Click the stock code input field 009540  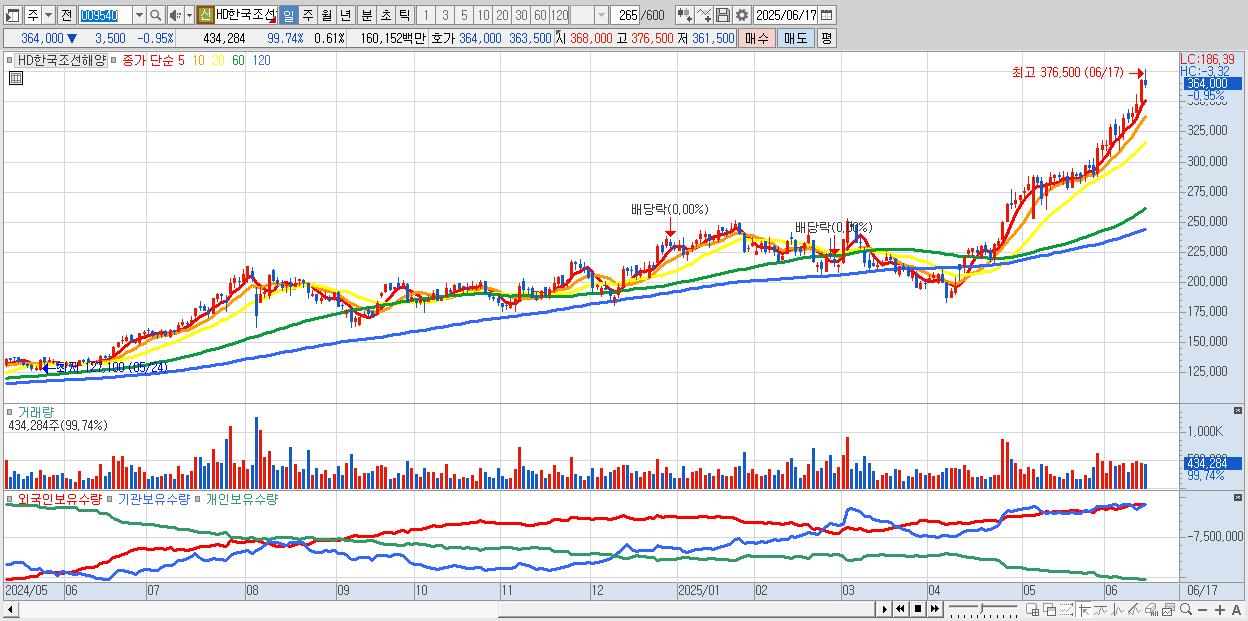105,15
